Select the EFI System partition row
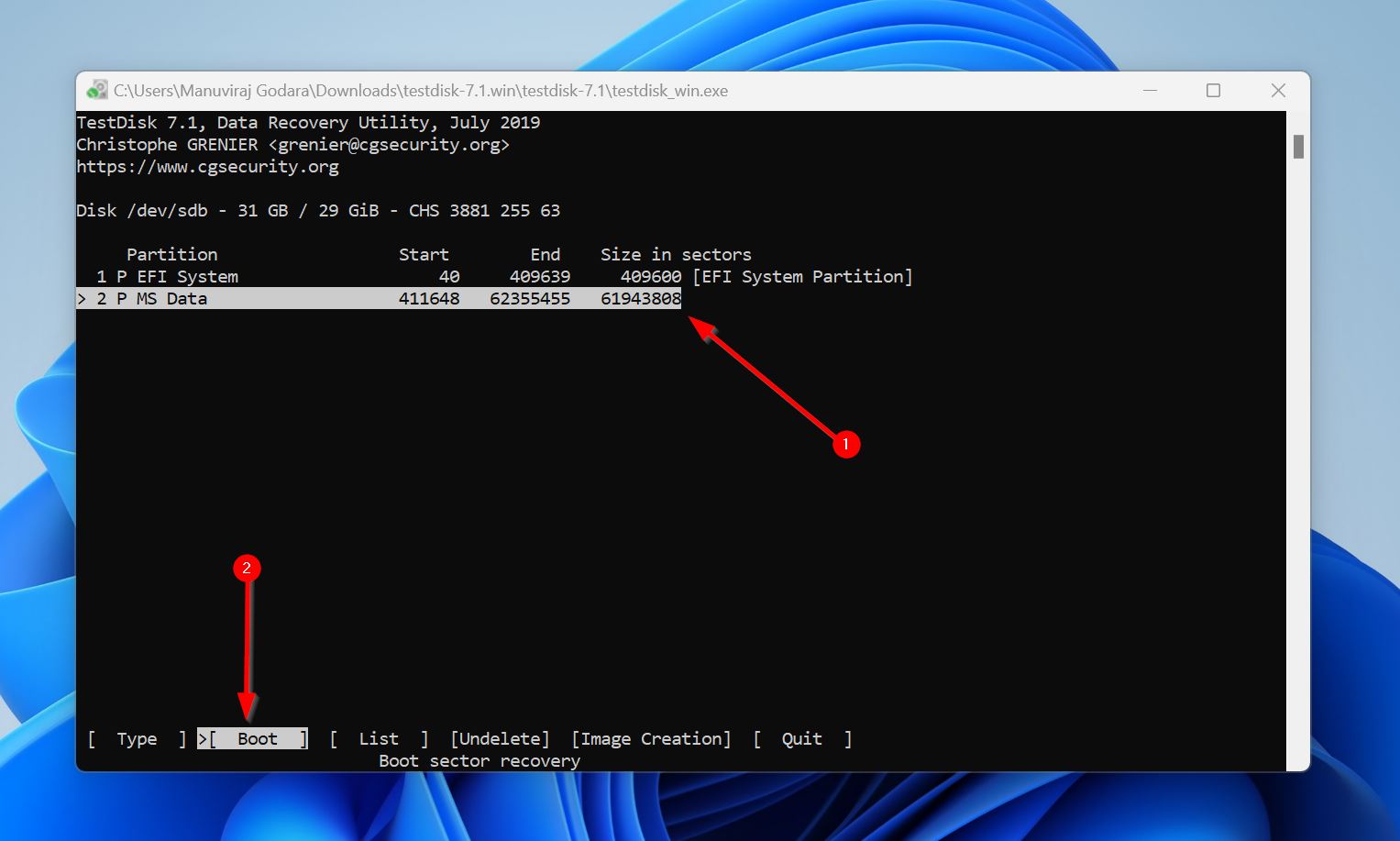Viewport: 1400px width, 841px height. coord(495,276)
